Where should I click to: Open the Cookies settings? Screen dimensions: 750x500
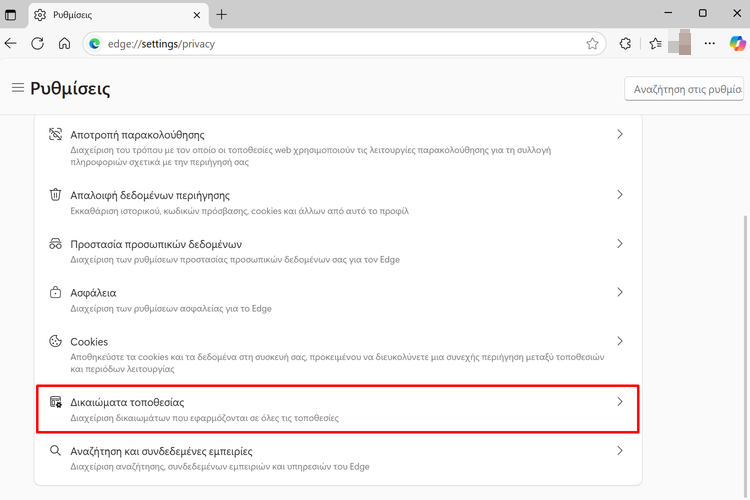tap(338, 354)
